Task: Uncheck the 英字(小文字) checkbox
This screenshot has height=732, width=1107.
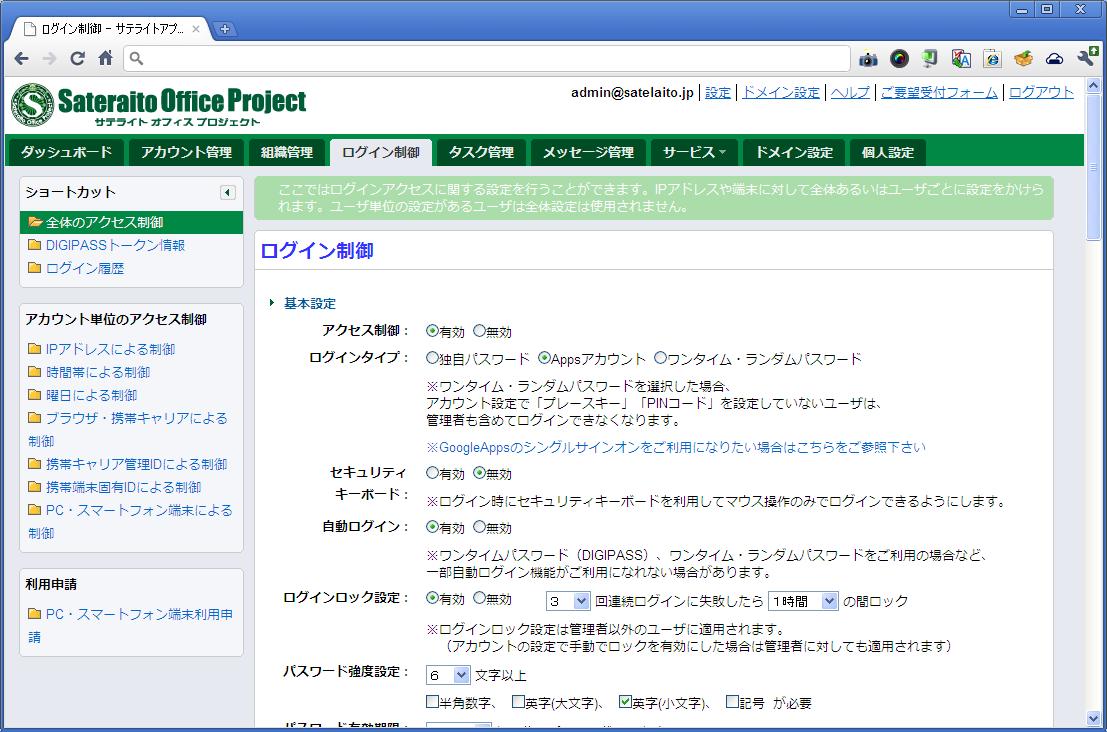Action: click(x=626, y=702)
